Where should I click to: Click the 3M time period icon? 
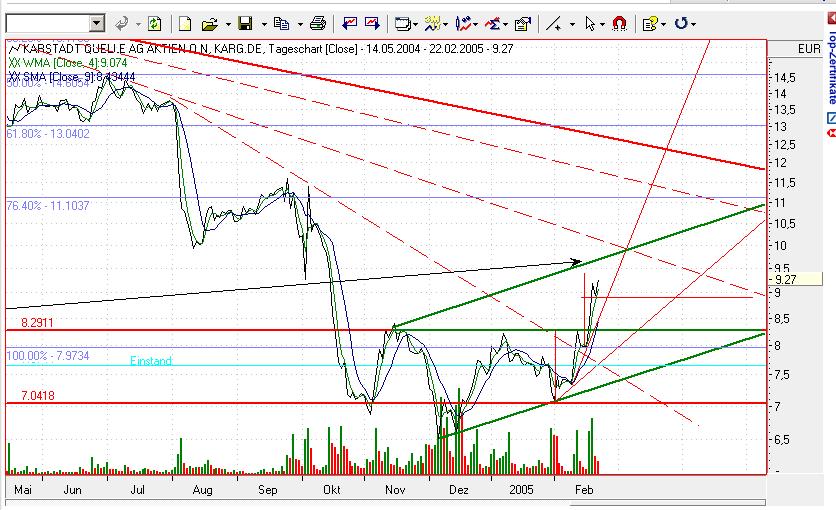[x=432, y=23]
